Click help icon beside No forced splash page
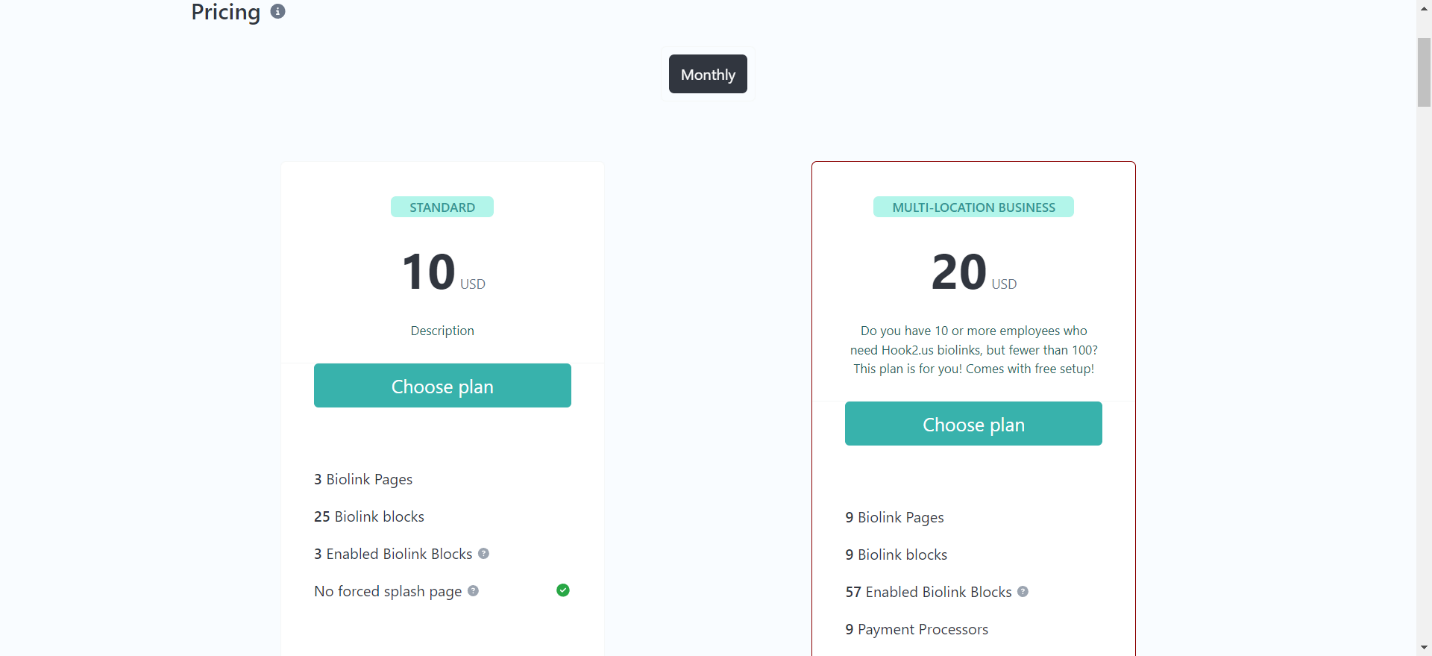The image size is (1432, 656). click(x=474, y=591)
